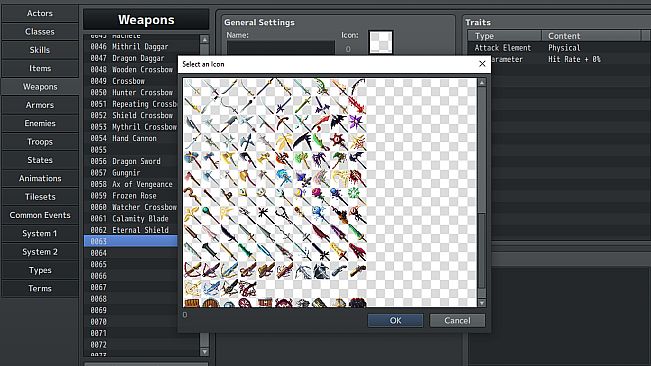This screenshot has height=366, width=651.
Task: Select the Attack Element Physical trait row
Action: 559,48
